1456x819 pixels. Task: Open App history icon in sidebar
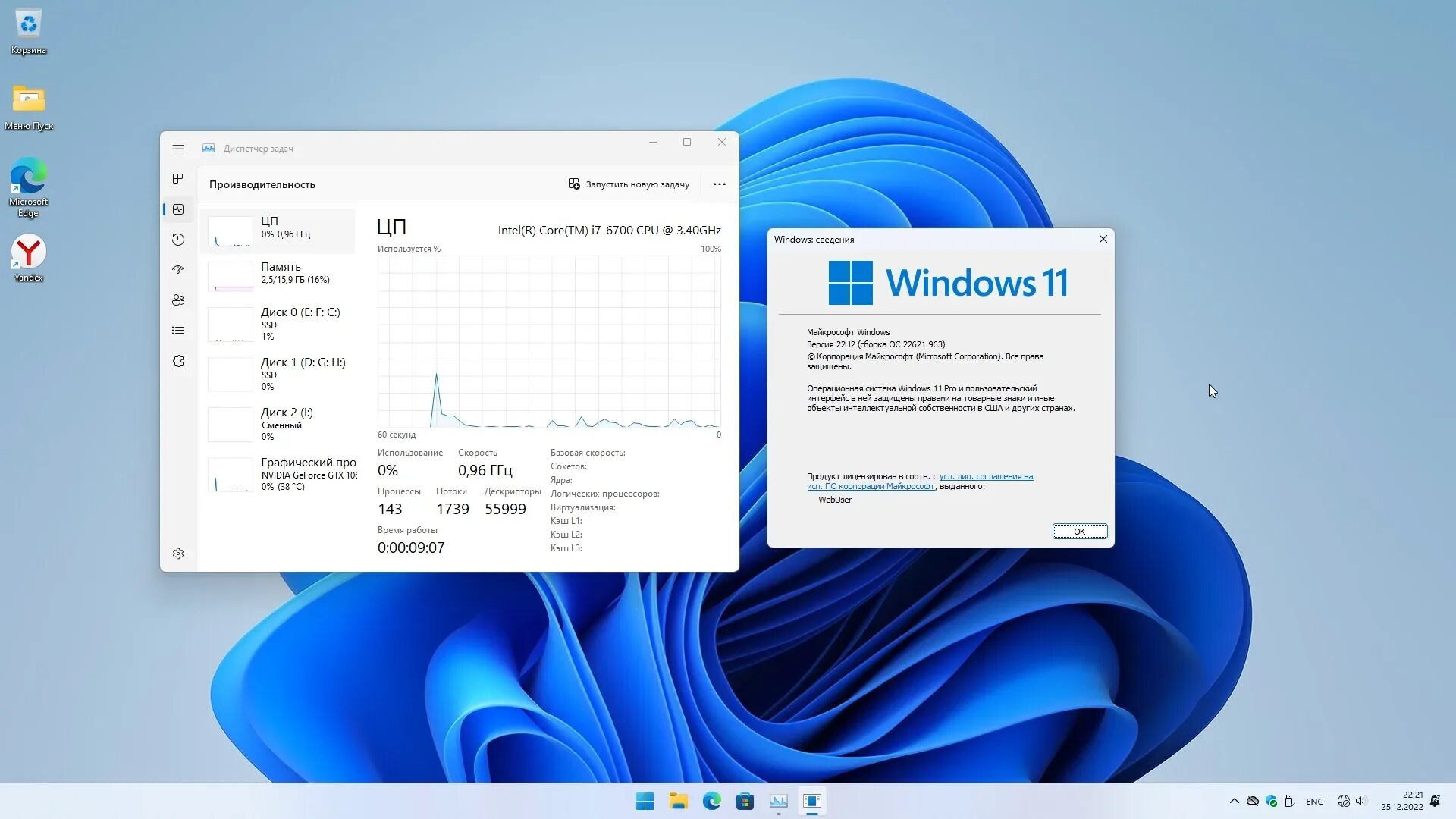[178, 240]
